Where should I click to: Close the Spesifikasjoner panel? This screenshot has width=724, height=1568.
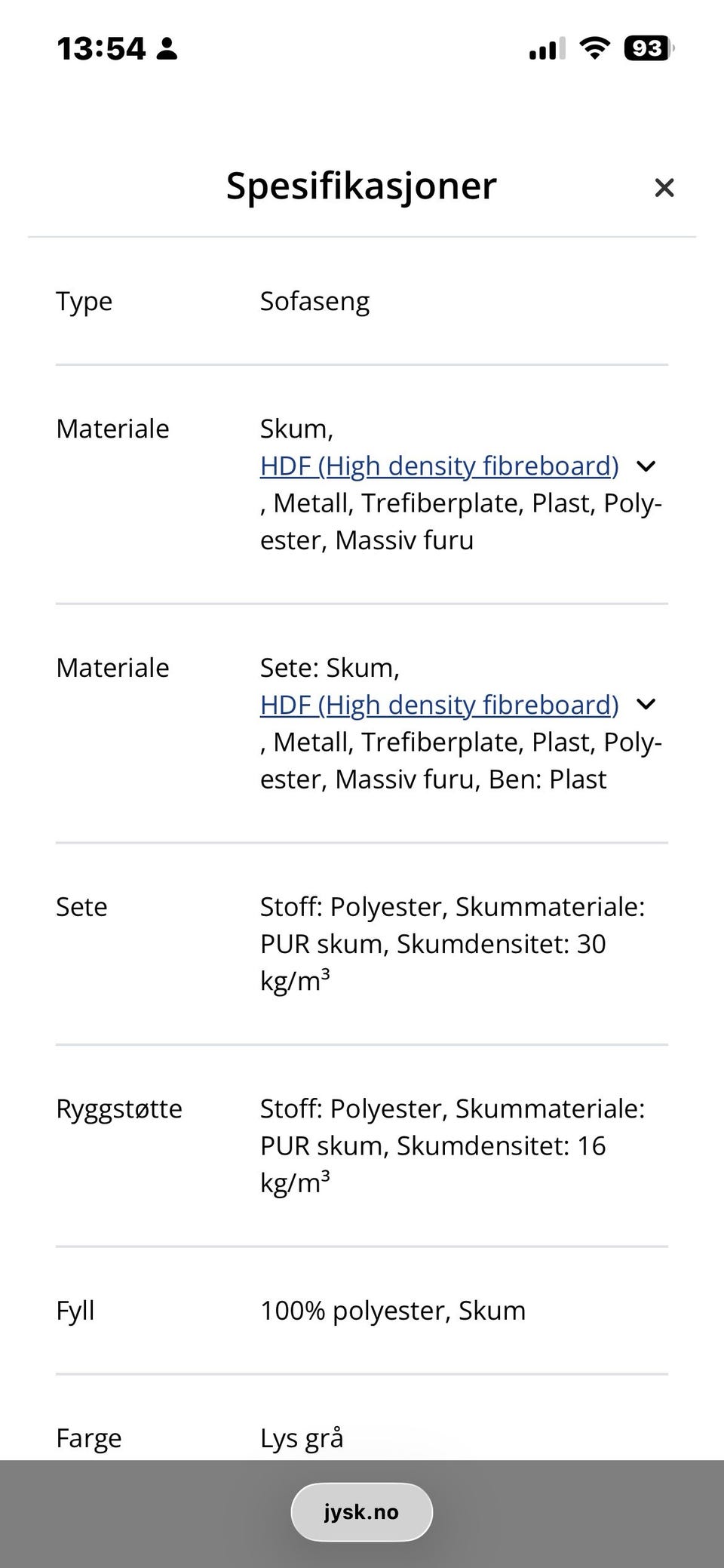click(x=664, y=188)
